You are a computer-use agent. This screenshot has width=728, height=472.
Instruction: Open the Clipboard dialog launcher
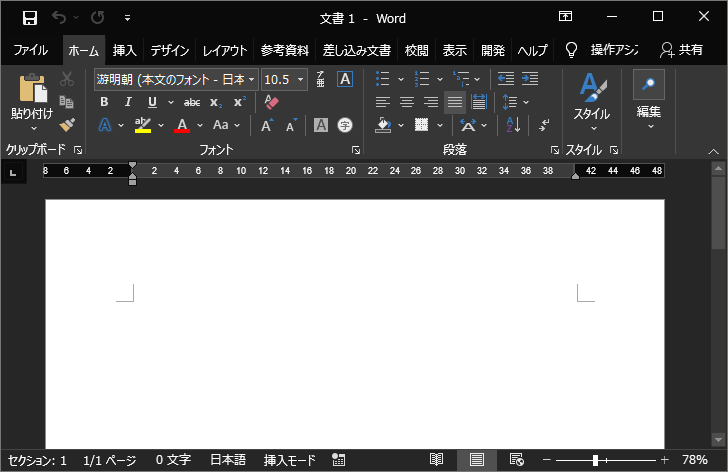pyautogui.click(x=78, y=150)
